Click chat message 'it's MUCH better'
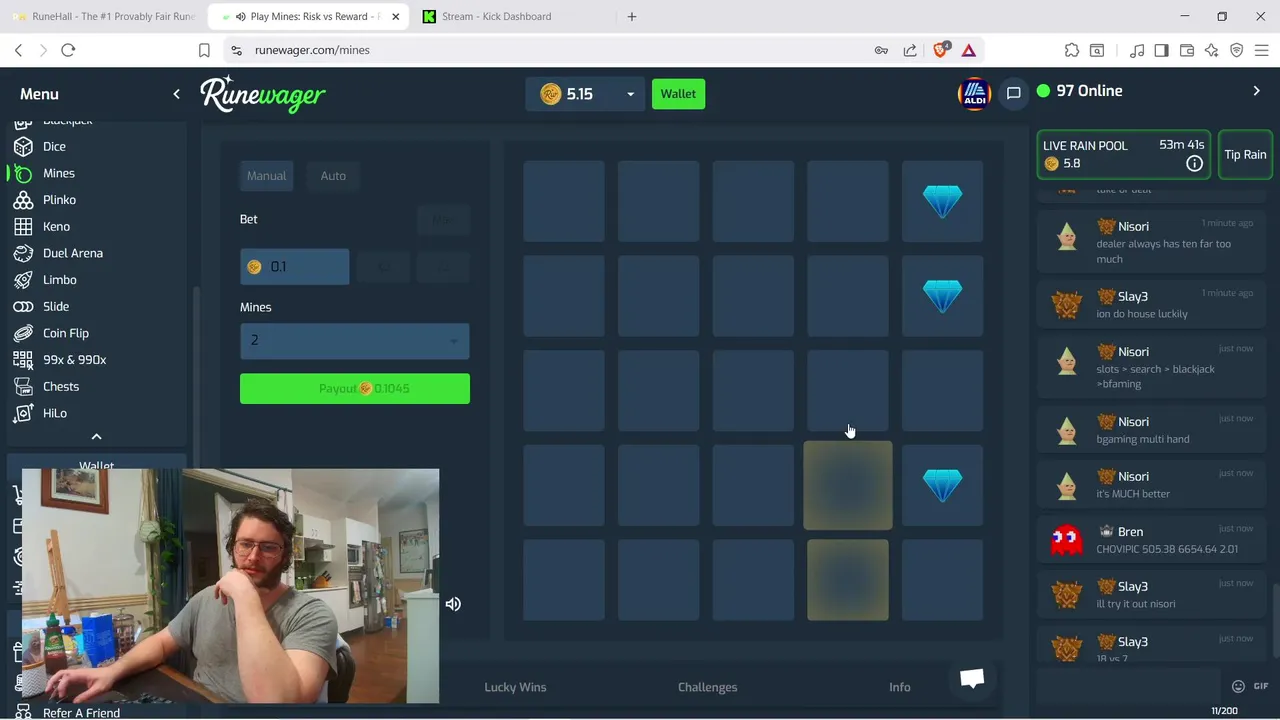The width and height of the screenshot is (1280, 720). (x=1133, y=494)
